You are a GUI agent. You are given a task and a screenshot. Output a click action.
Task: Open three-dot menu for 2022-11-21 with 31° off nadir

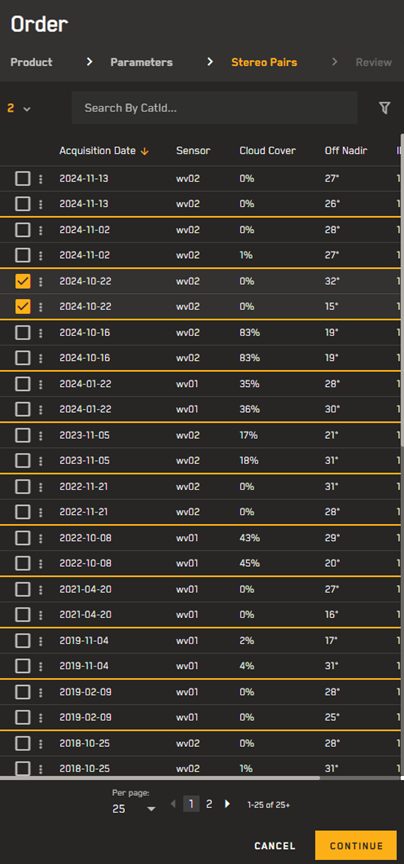tap(40, 487)
